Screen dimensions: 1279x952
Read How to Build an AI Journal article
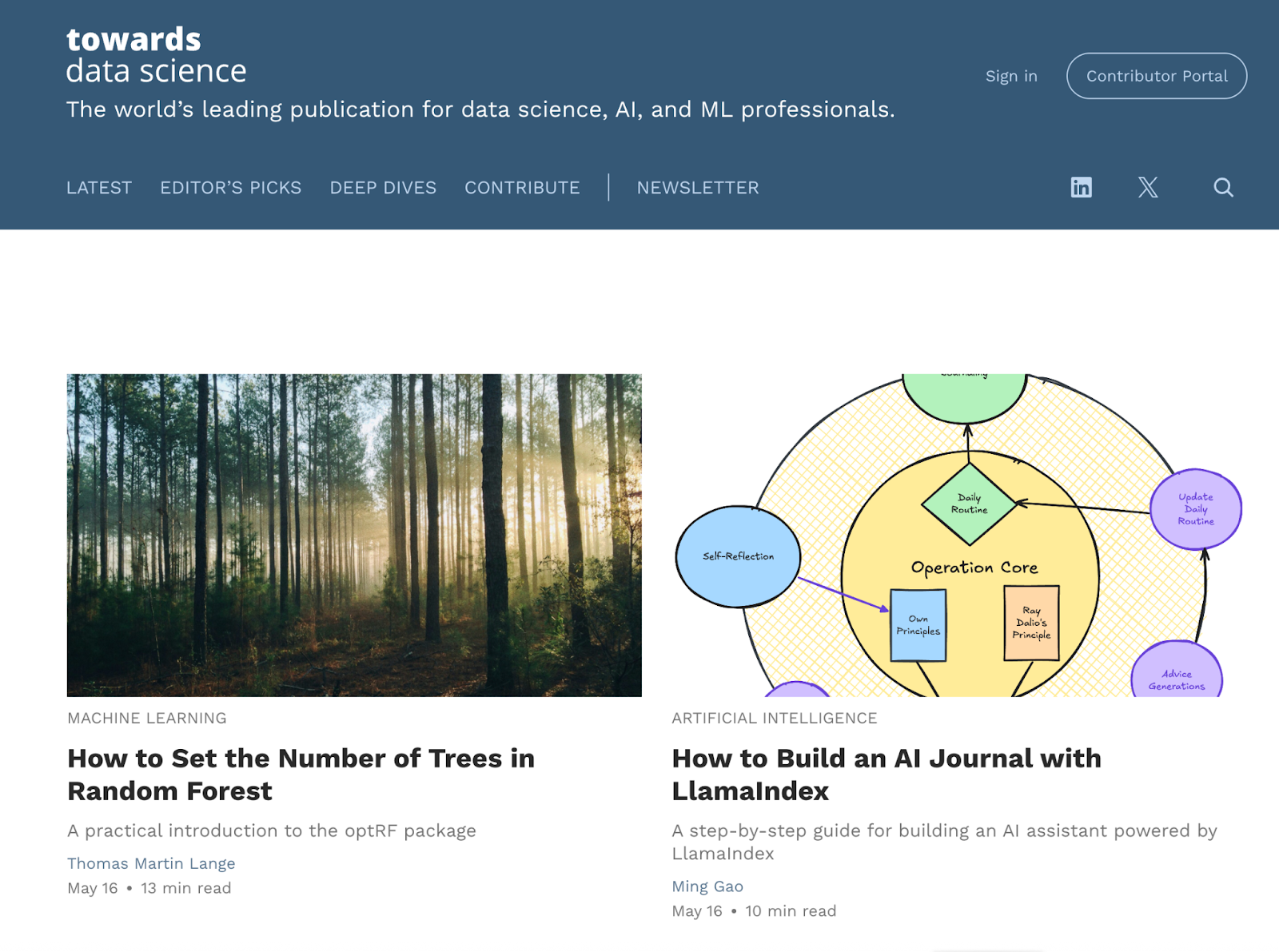click(886, 774)
